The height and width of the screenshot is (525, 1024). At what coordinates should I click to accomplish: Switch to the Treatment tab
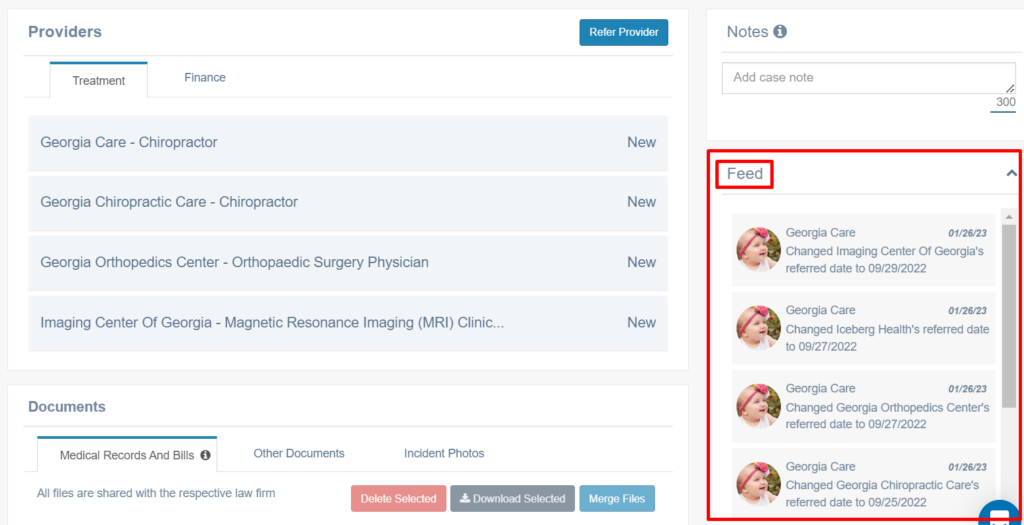click(x=99, y=80)
